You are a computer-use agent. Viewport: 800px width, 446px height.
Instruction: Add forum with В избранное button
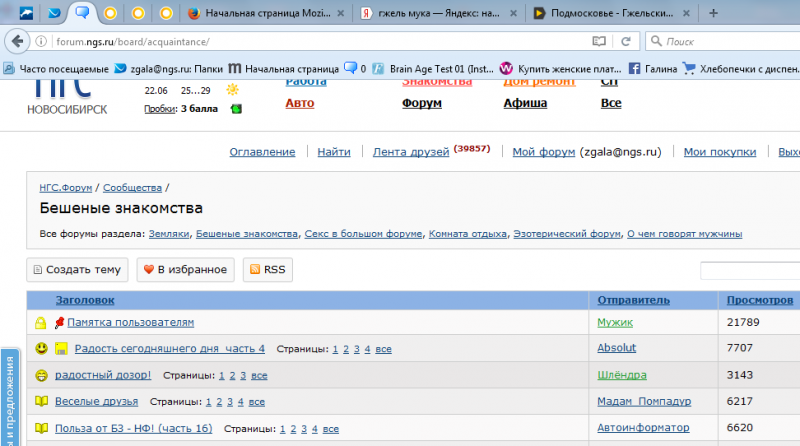pos(185,270)
